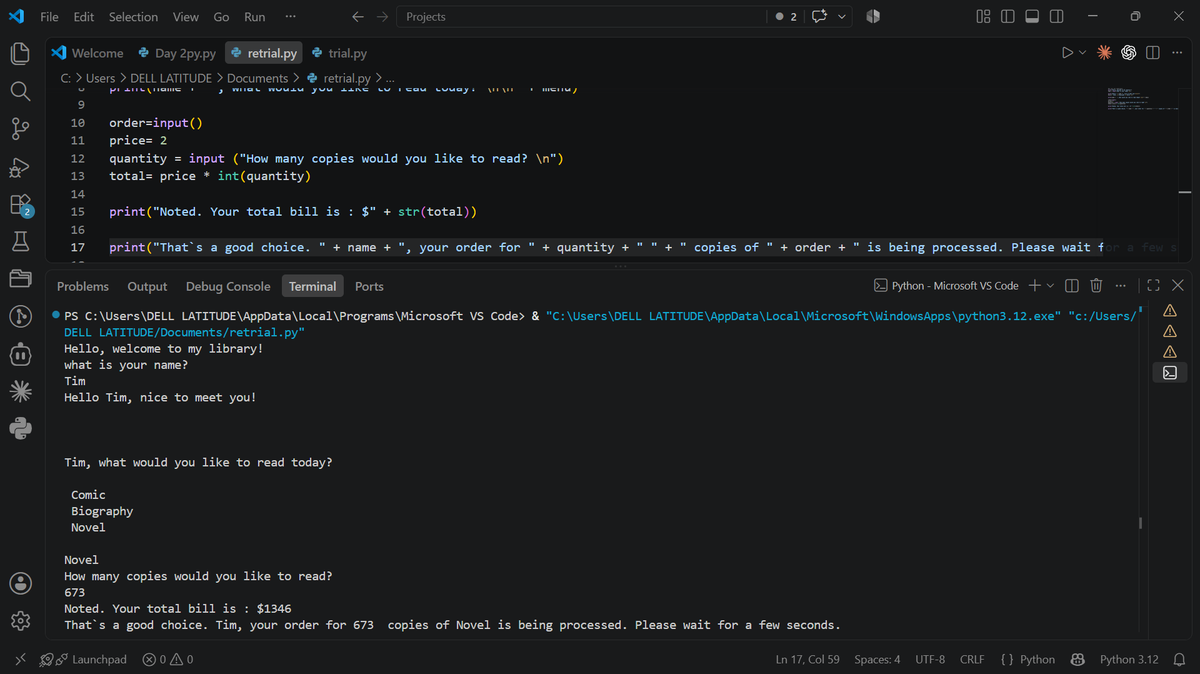Split the editor to the right
Screen dimensions: 1200x674
(x=1152, y=53)
